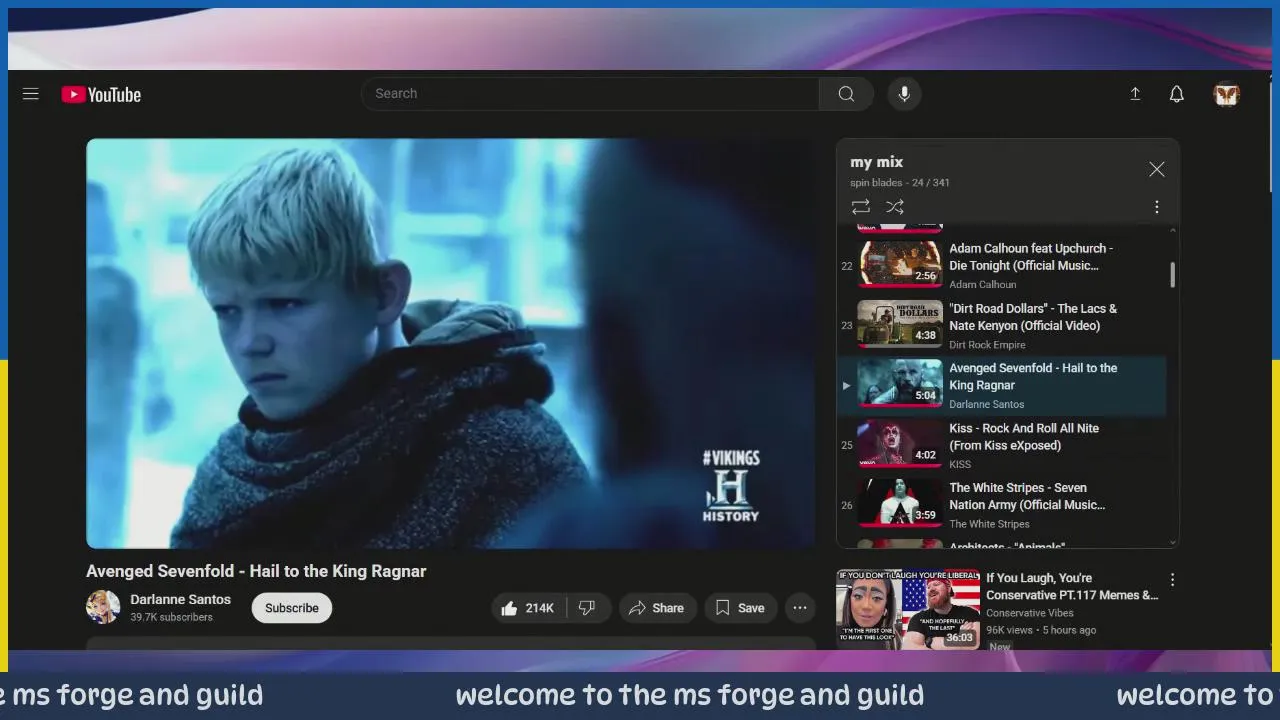The height and width of the screenshot is (720, 1280).
Task: Dislike the current video
Action: tap(588, 608)
